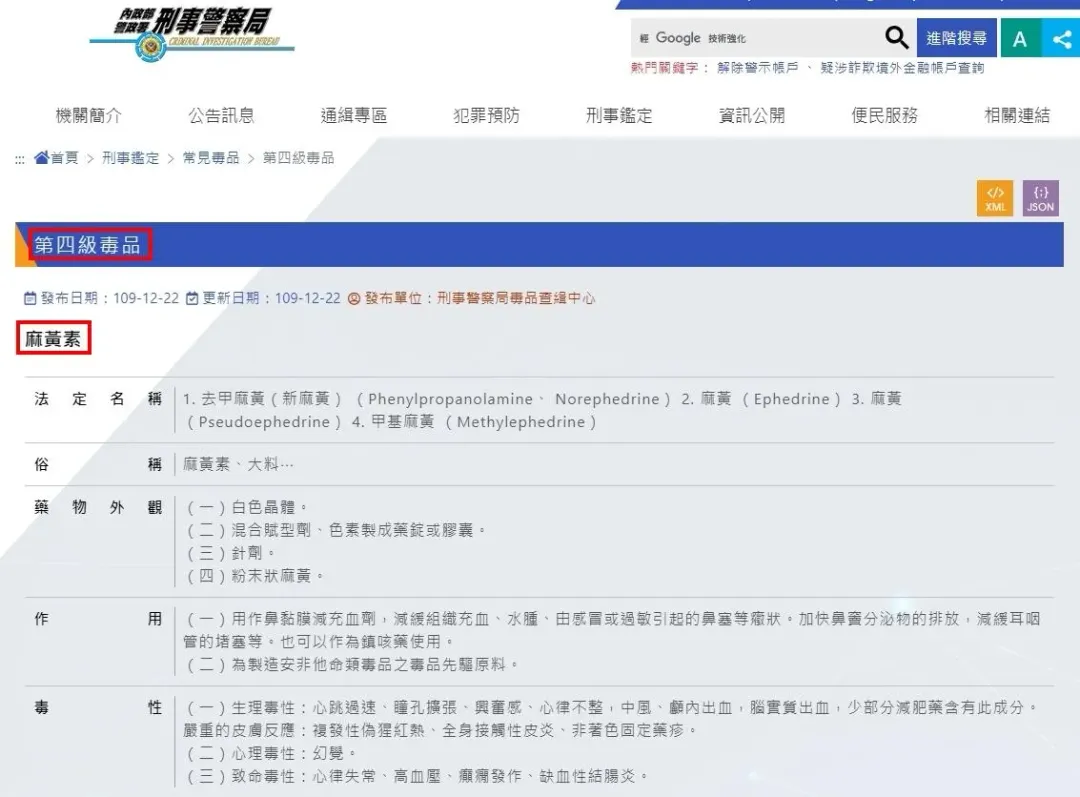Click the search magnifier icon
This screenshot has height=797, width=1080.
tap(896, 37)
